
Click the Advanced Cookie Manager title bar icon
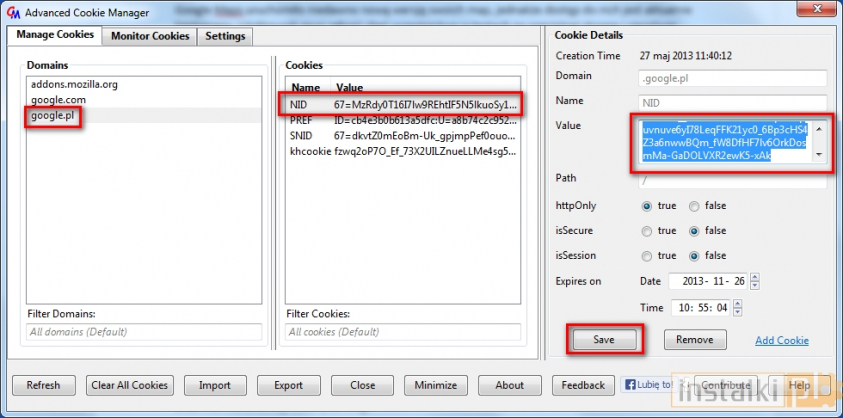click(x=11, y=12)
